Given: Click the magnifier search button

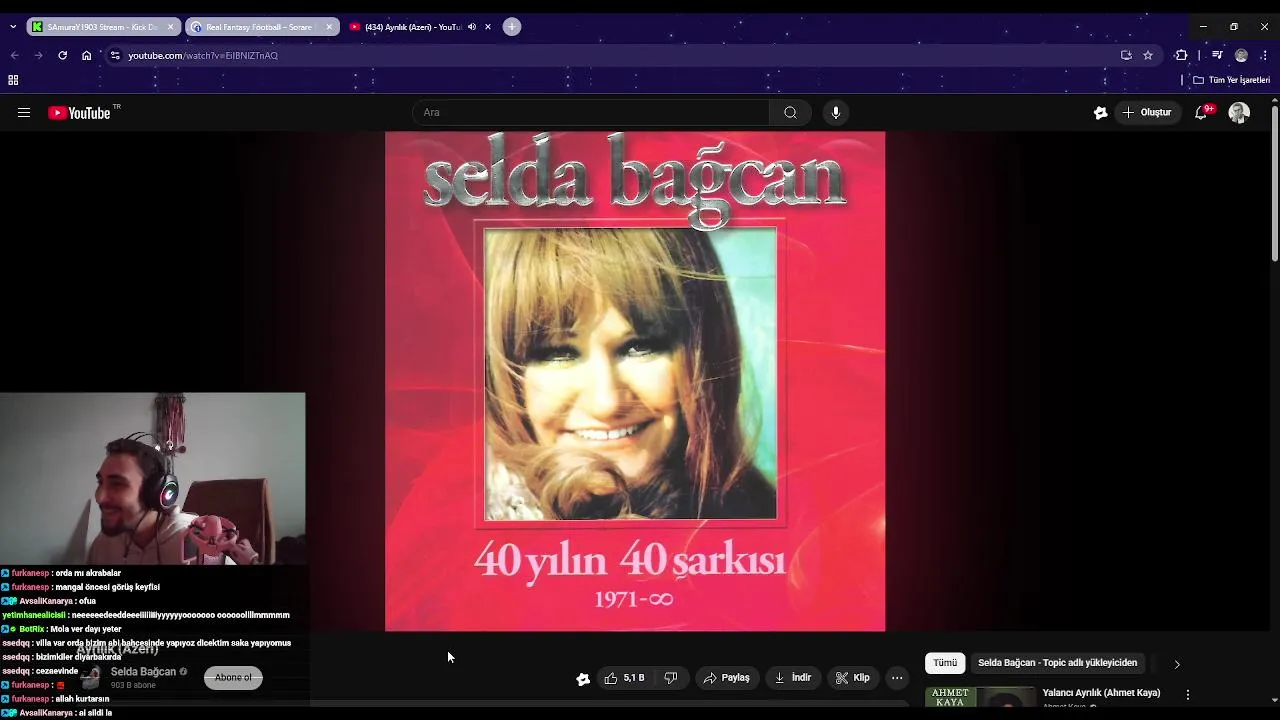Looking at the screenshot, I should coord(790,113).
